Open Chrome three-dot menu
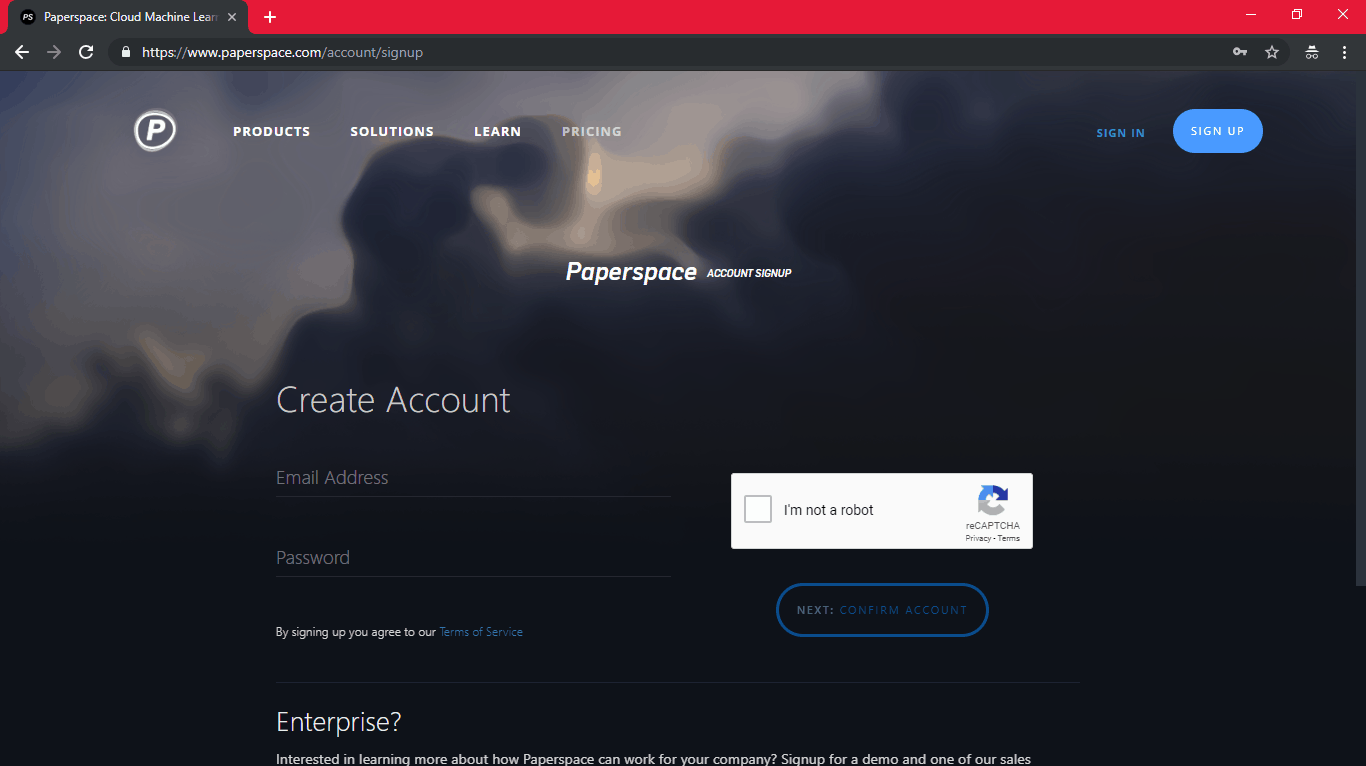 click(x=1344, y=52)
